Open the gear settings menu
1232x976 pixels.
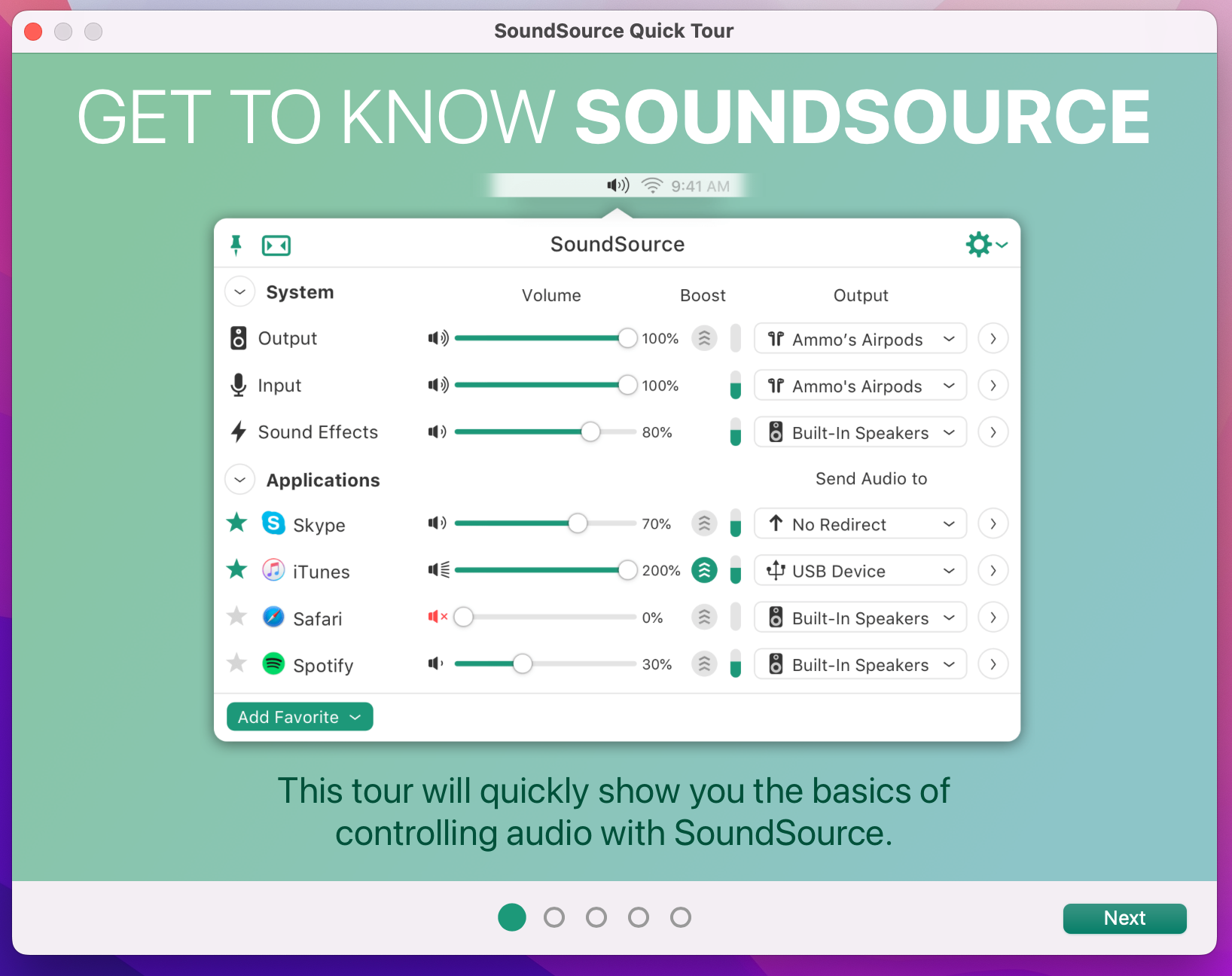[x=987, y=245]
